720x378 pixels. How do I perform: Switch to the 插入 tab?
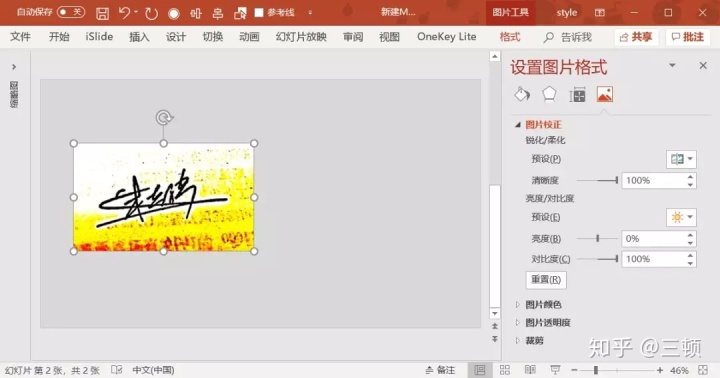pos(139,37)
